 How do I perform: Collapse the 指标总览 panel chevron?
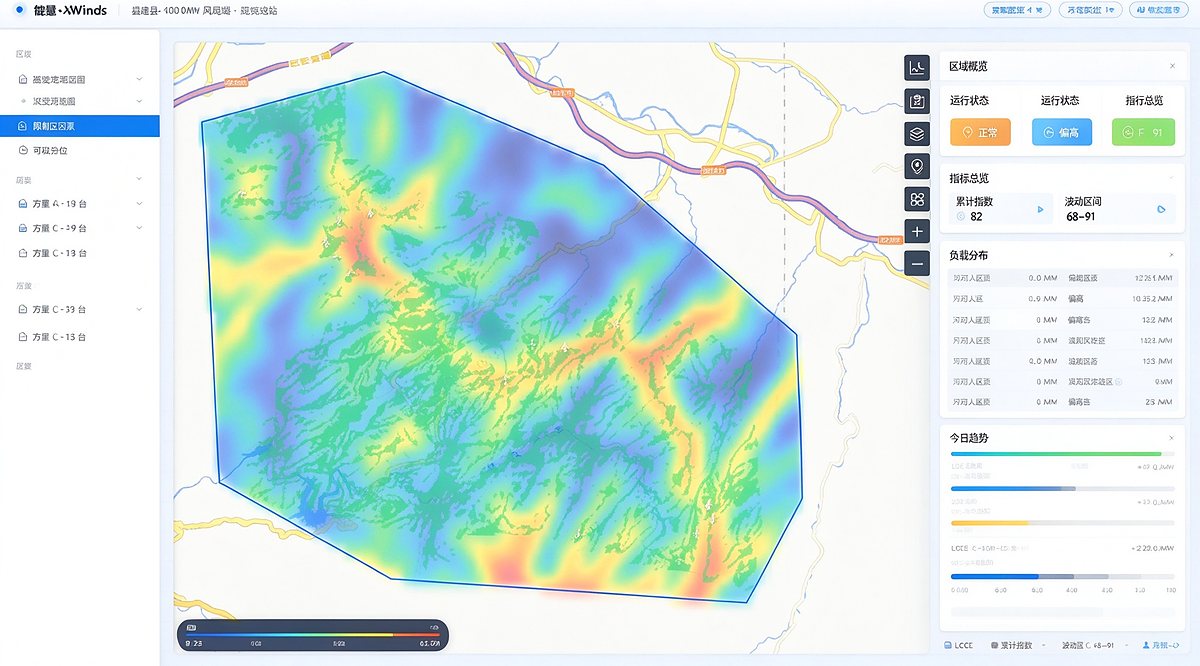pyautogui.click(x=1172, y=177)
